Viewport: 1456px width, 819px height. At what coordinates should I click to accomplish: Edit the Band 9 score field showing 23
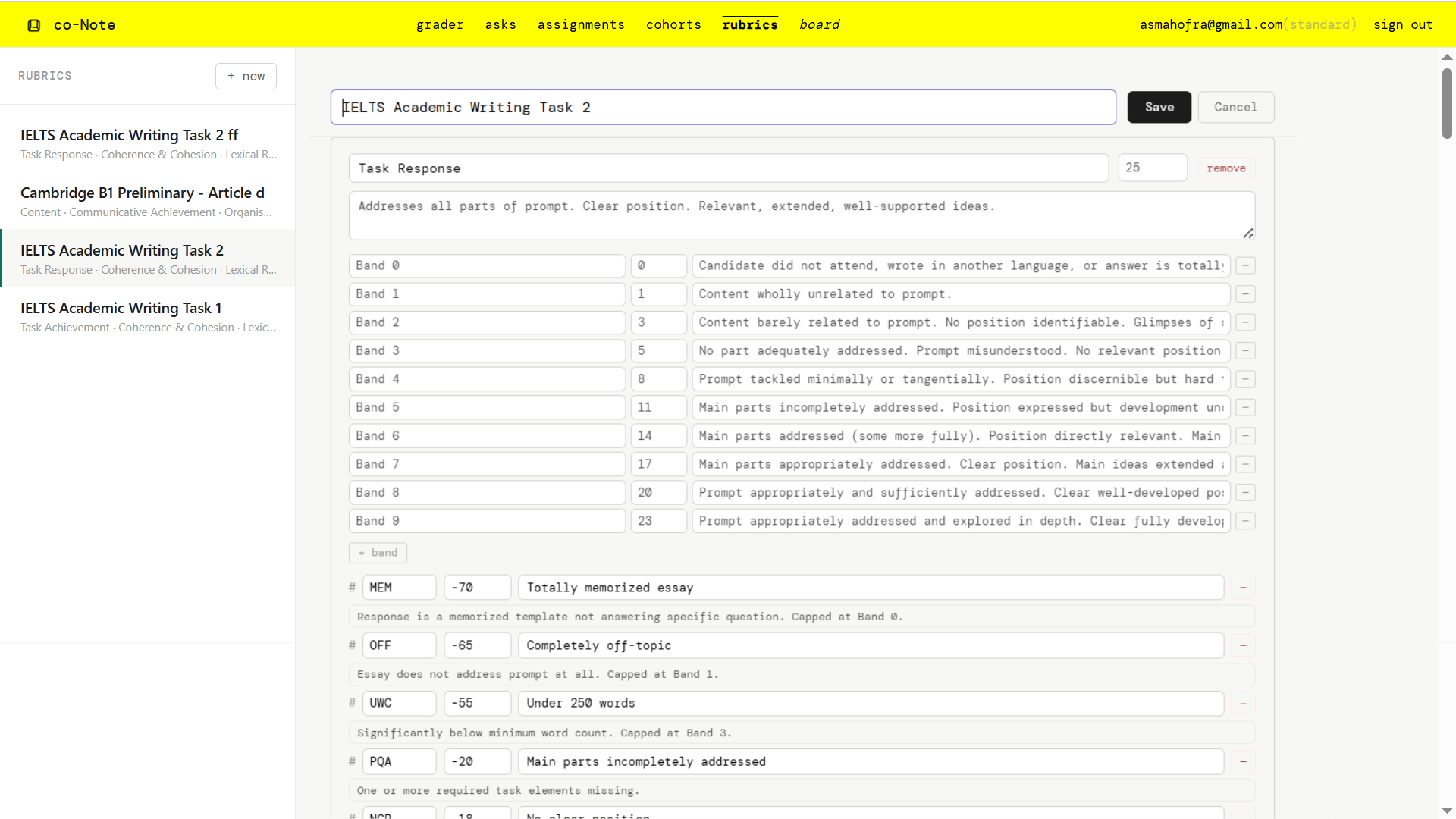tap(658, 521)
